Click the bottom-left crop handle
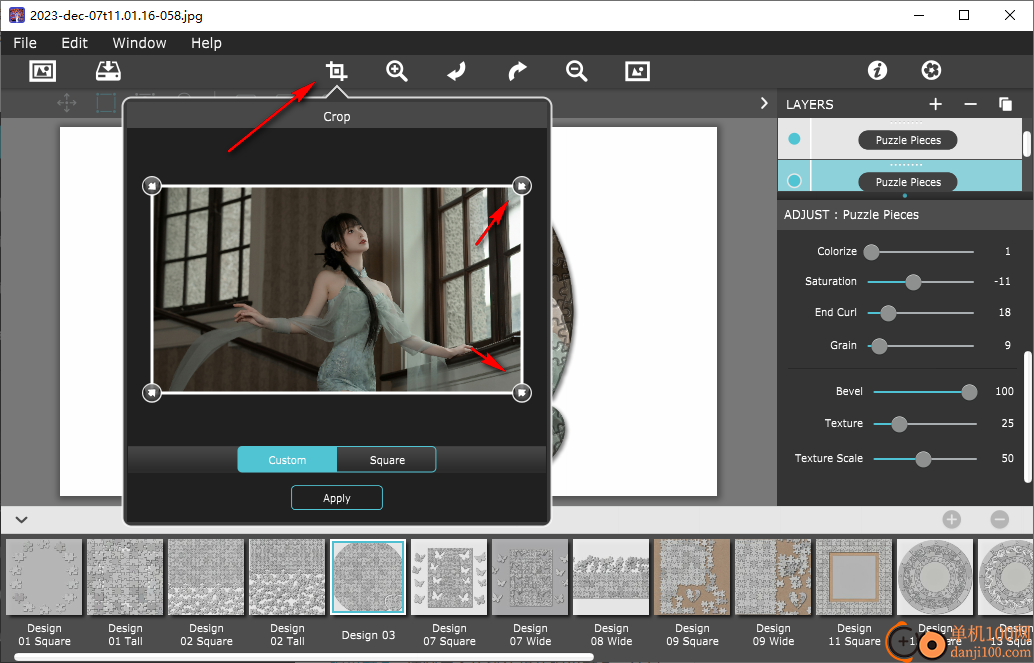Screen dimensions: 1034x663 [152, 393]
